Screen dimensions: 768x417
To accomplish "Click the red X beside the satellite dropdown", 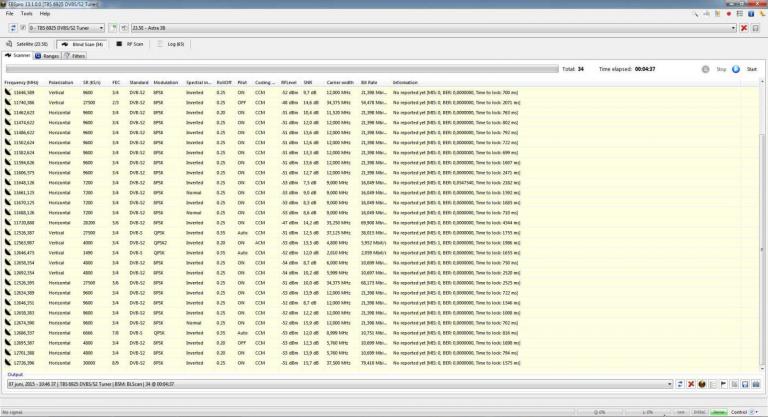I will 742,27.
